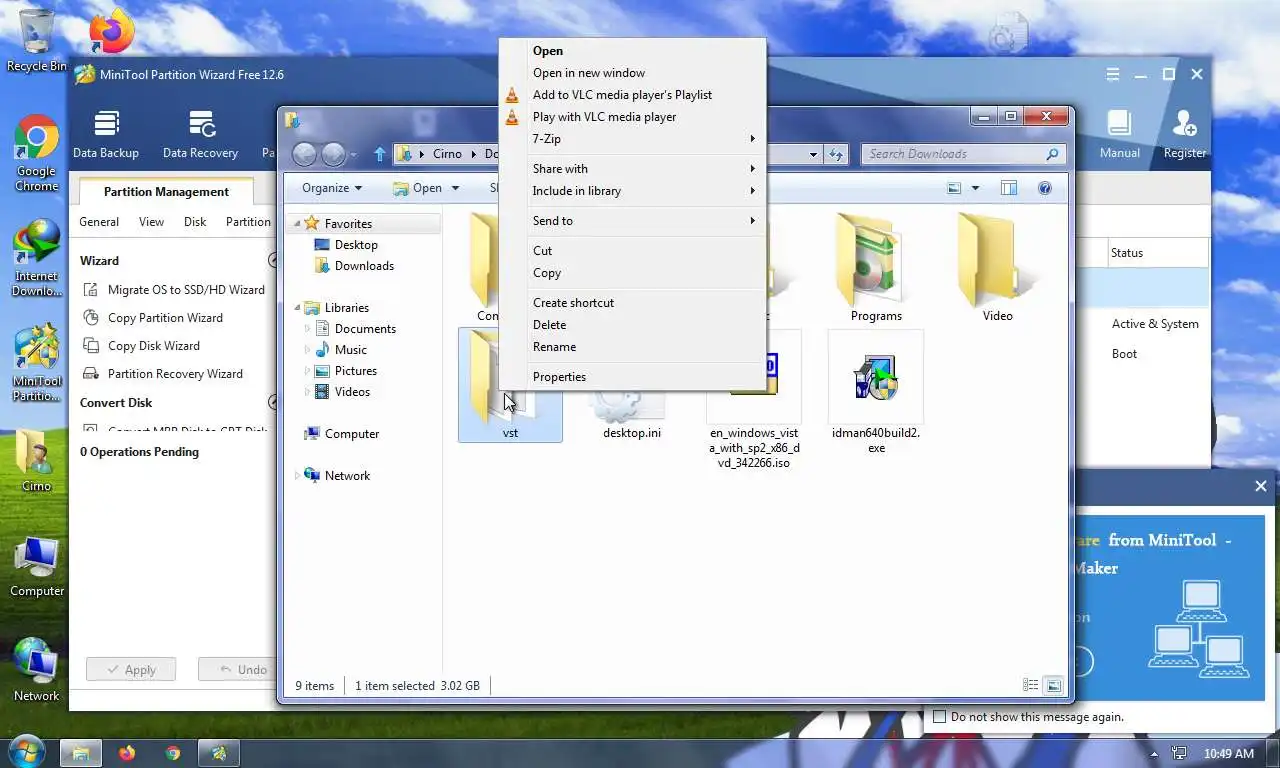1280x768 pixels.
Task: Open the change view dropdown arrow
Action: (x=975, y=188)
